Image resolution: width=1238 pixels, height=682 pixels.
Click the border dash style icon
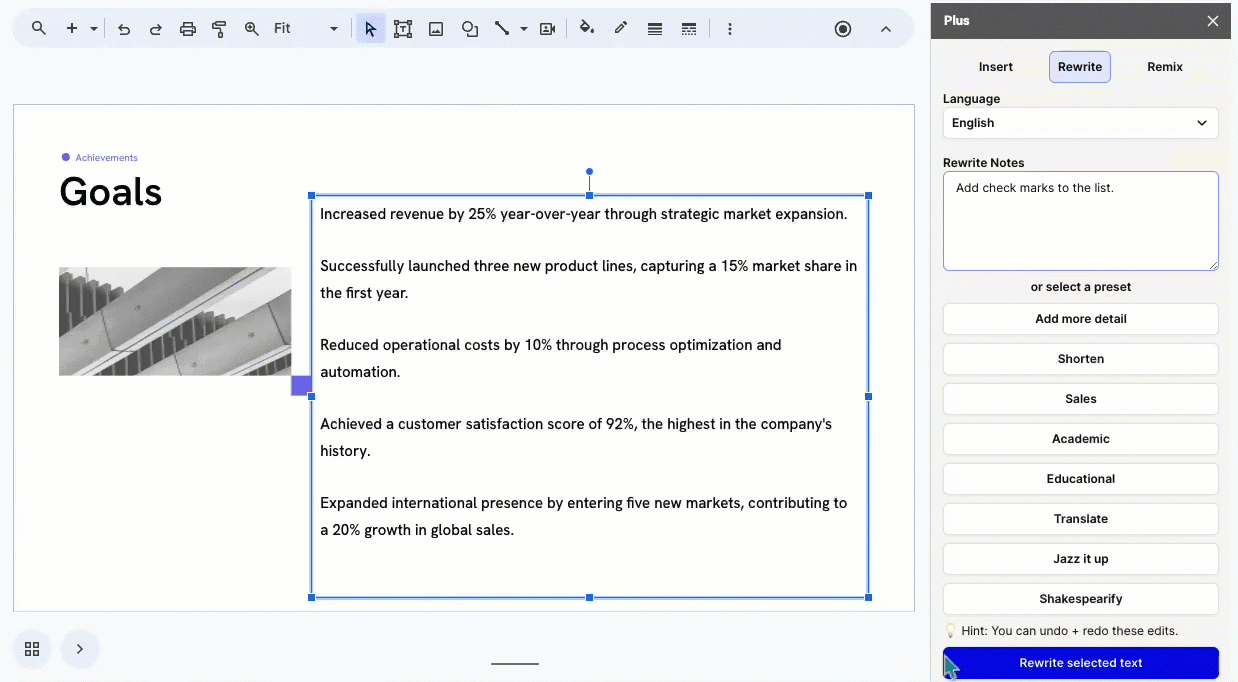tap(689, 29)
